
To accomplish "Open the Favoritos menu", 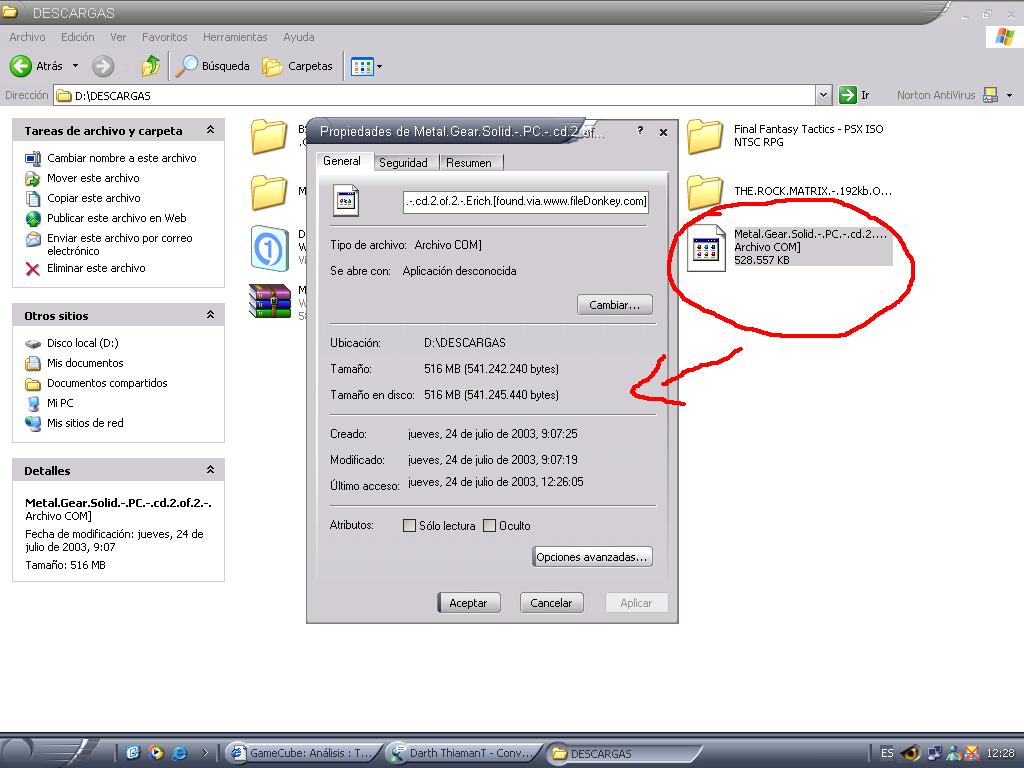I will (x=165, y=37).
